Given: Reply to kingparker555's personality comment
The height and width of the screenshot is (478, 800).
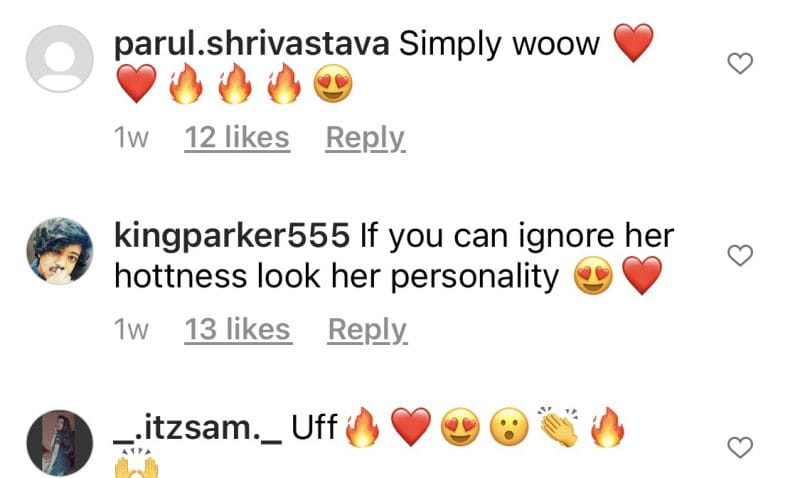Looking at the screenshot, I should (x=367, y=330).
